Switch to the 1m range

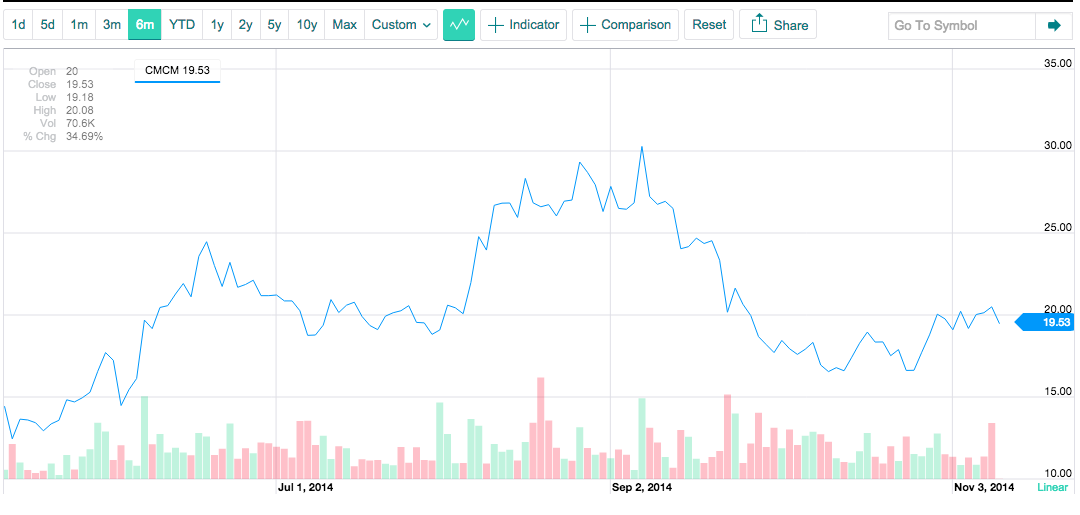click(79, 25)
